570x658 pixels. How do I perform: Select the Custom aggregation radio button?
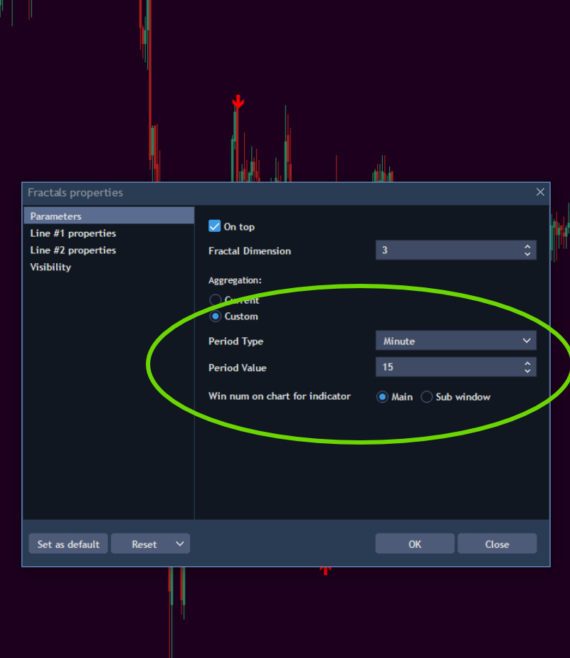(x=215, y=316)
